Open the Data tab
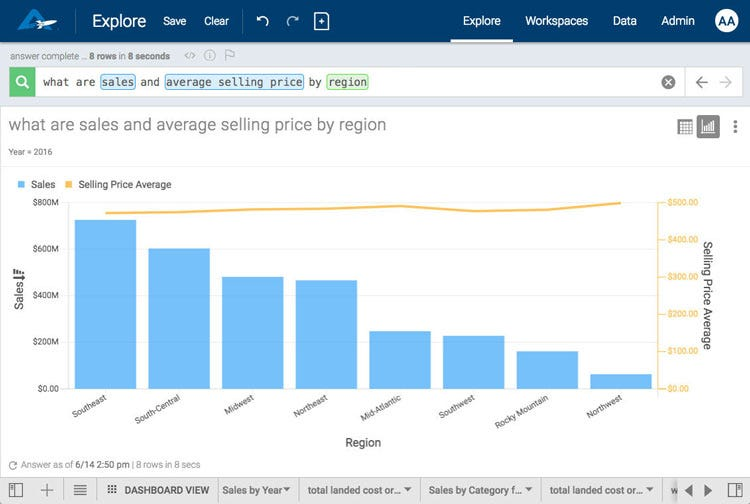This screenshot has height=504, width=750. [624, 21]
